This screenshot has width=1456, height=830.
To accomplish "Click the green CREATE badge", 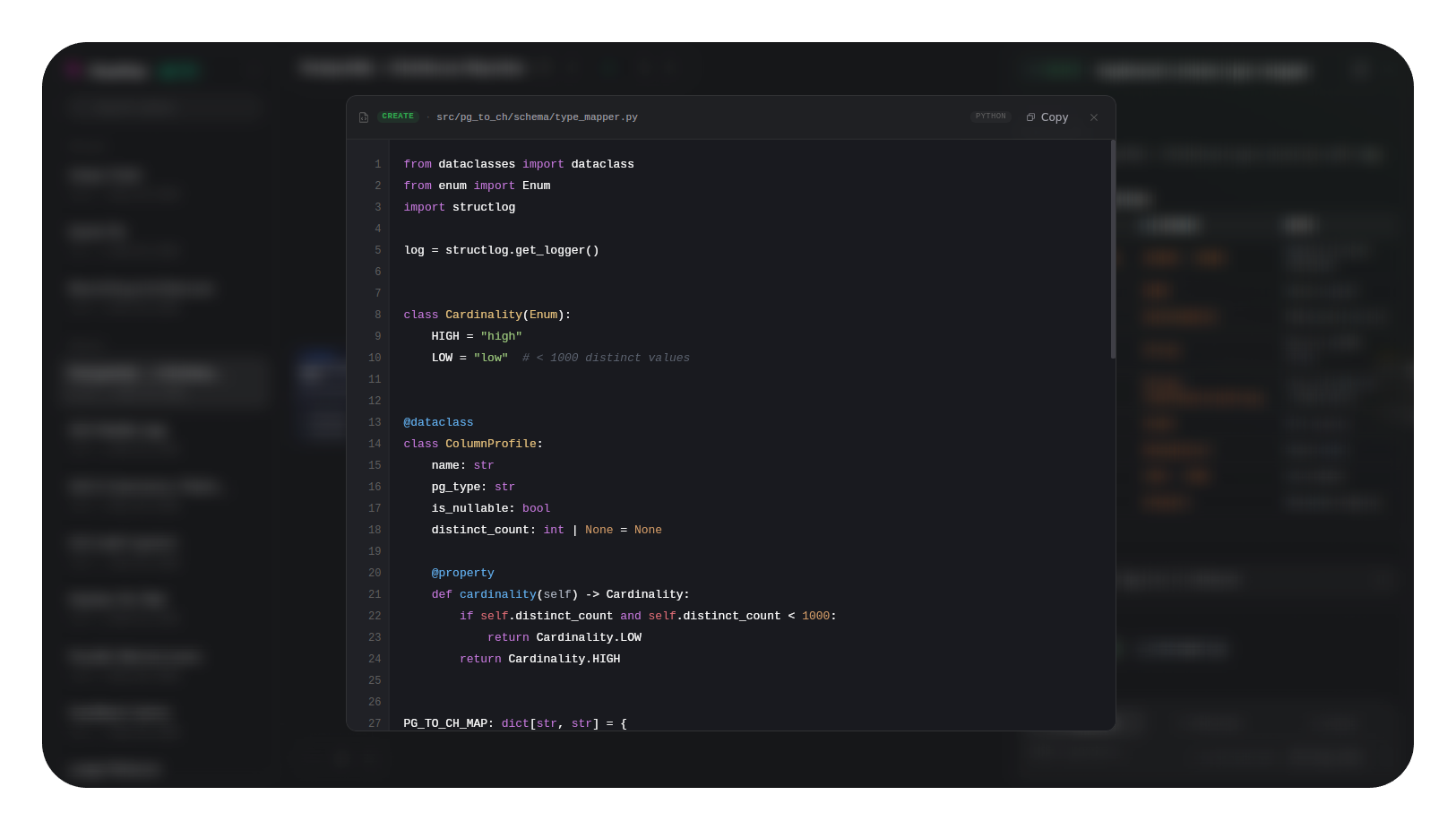I will [x=398, y=116].
